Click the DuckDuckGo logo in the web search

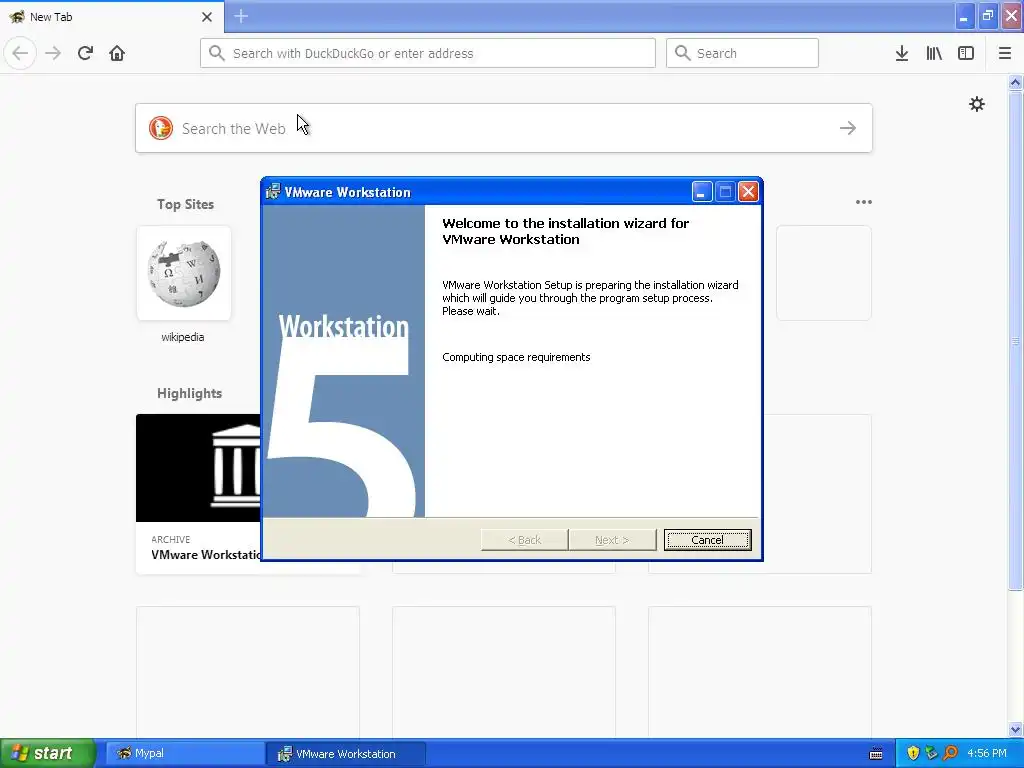(x=161, y=128)
